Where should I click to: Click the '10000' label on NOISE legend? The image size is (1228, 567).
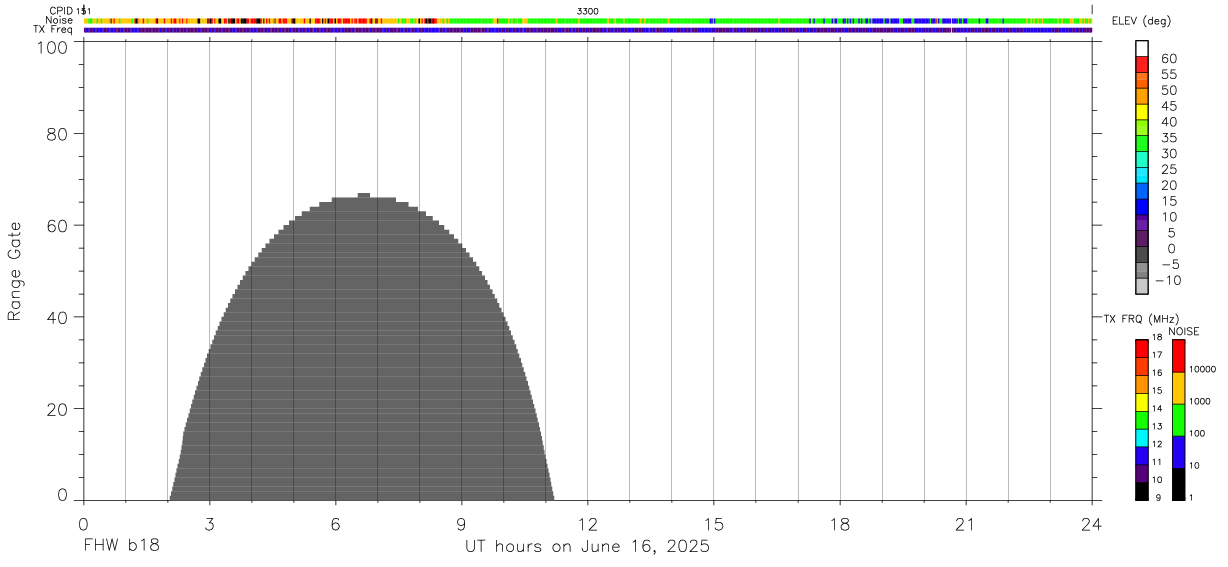point(1201,370)
